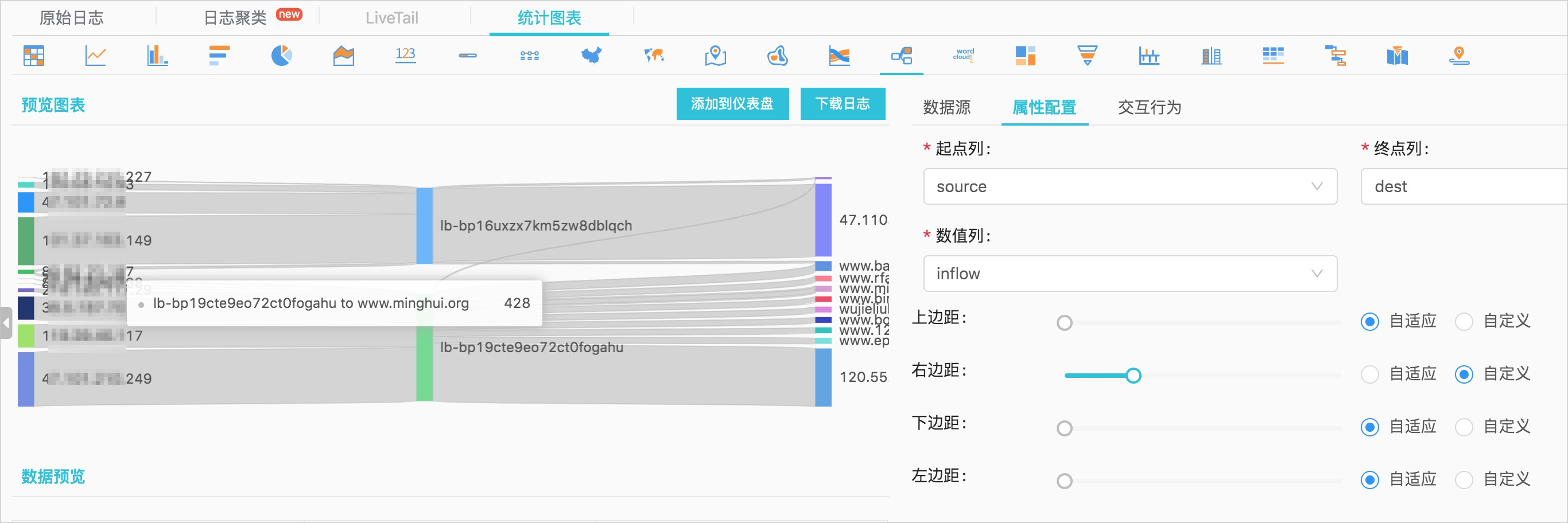Switch to the 原始日志 tab

click(71, 18)
